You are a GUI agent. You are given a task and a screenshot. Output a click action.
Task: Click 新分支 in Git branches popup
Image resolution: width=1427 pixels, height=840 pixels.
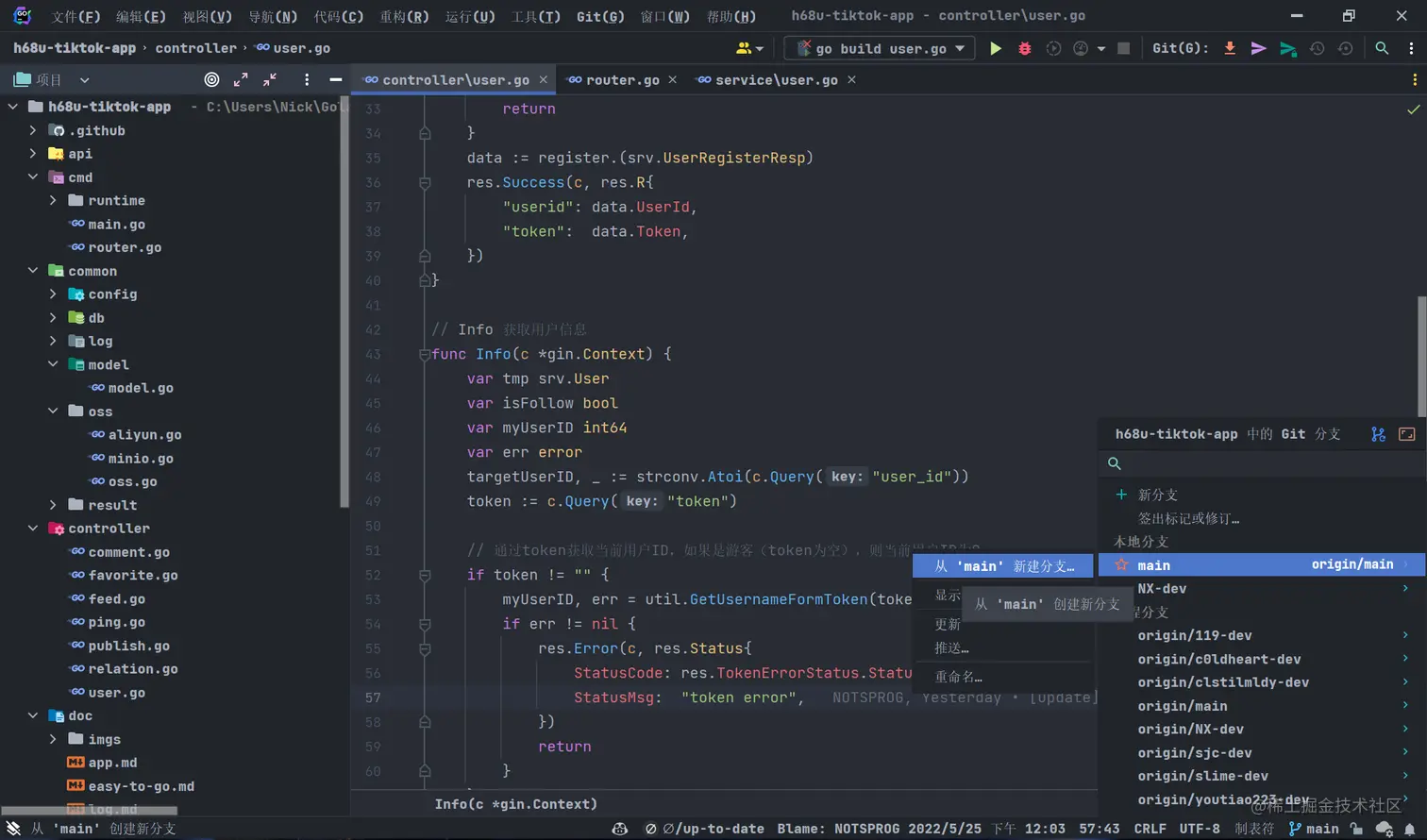point(1157,495)
